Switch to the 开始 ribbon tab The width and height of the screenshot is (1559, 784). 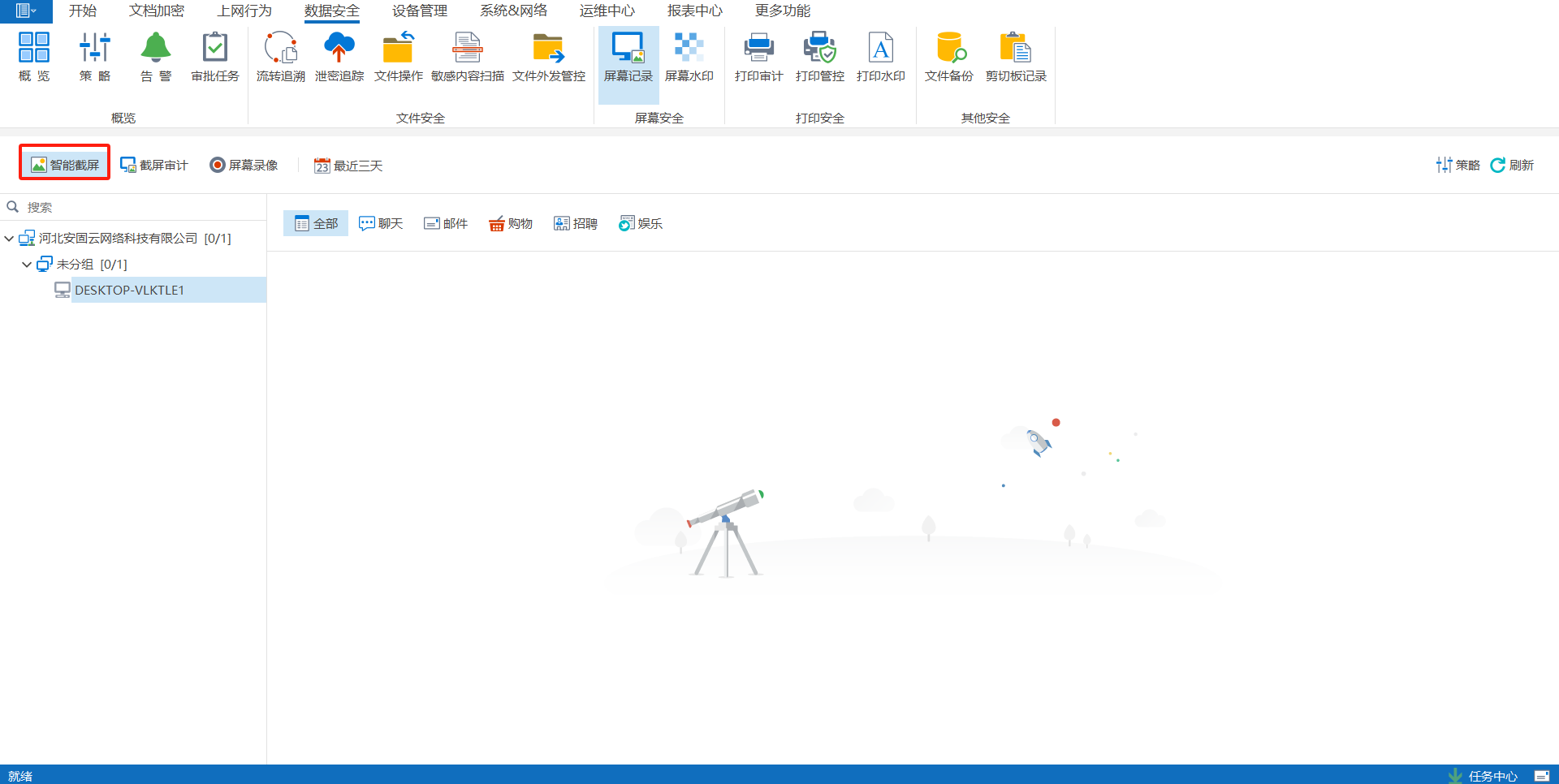[x=83, y=11]
